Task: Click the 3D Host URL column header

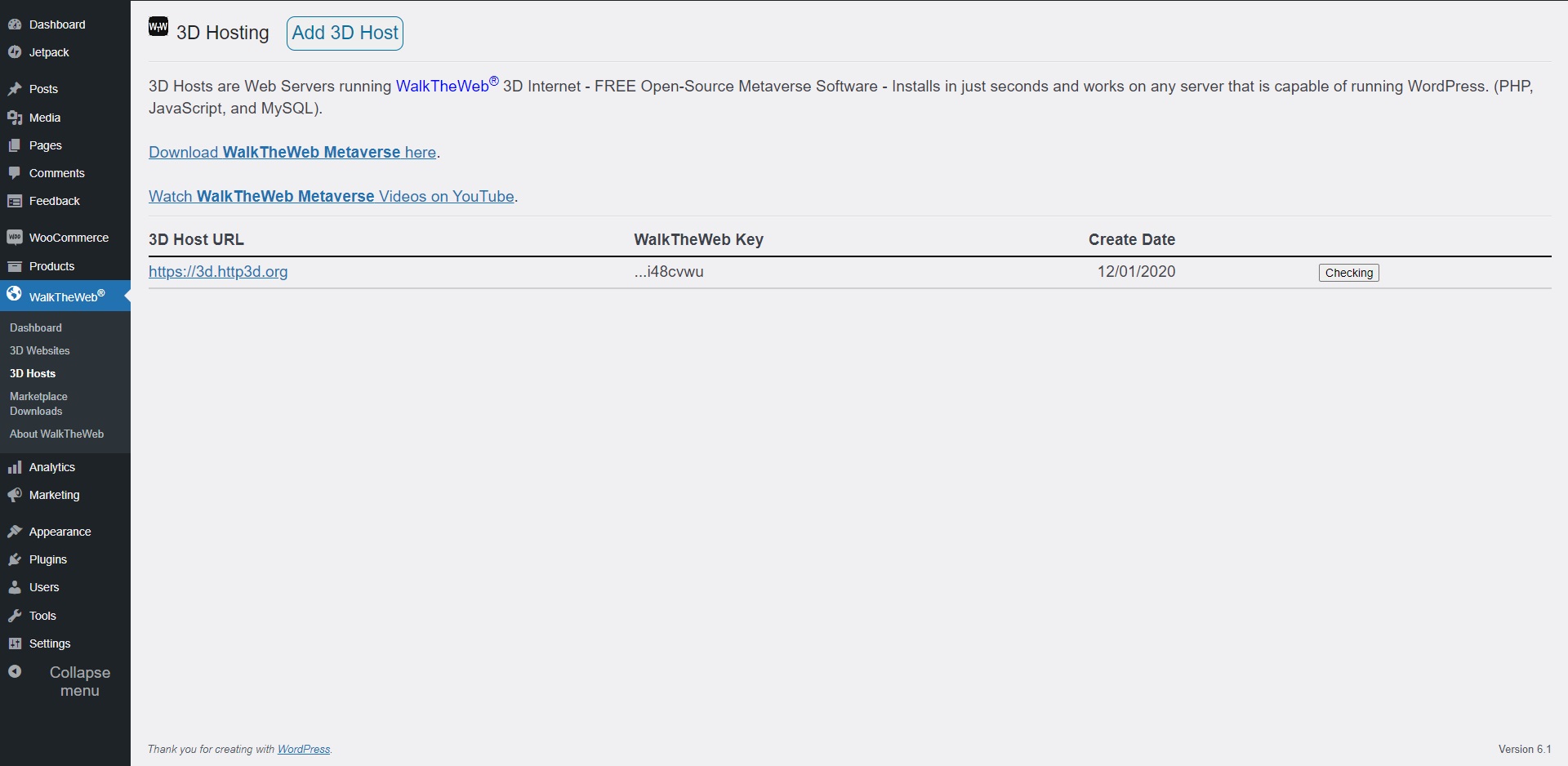Action: (x=196, y=239)
